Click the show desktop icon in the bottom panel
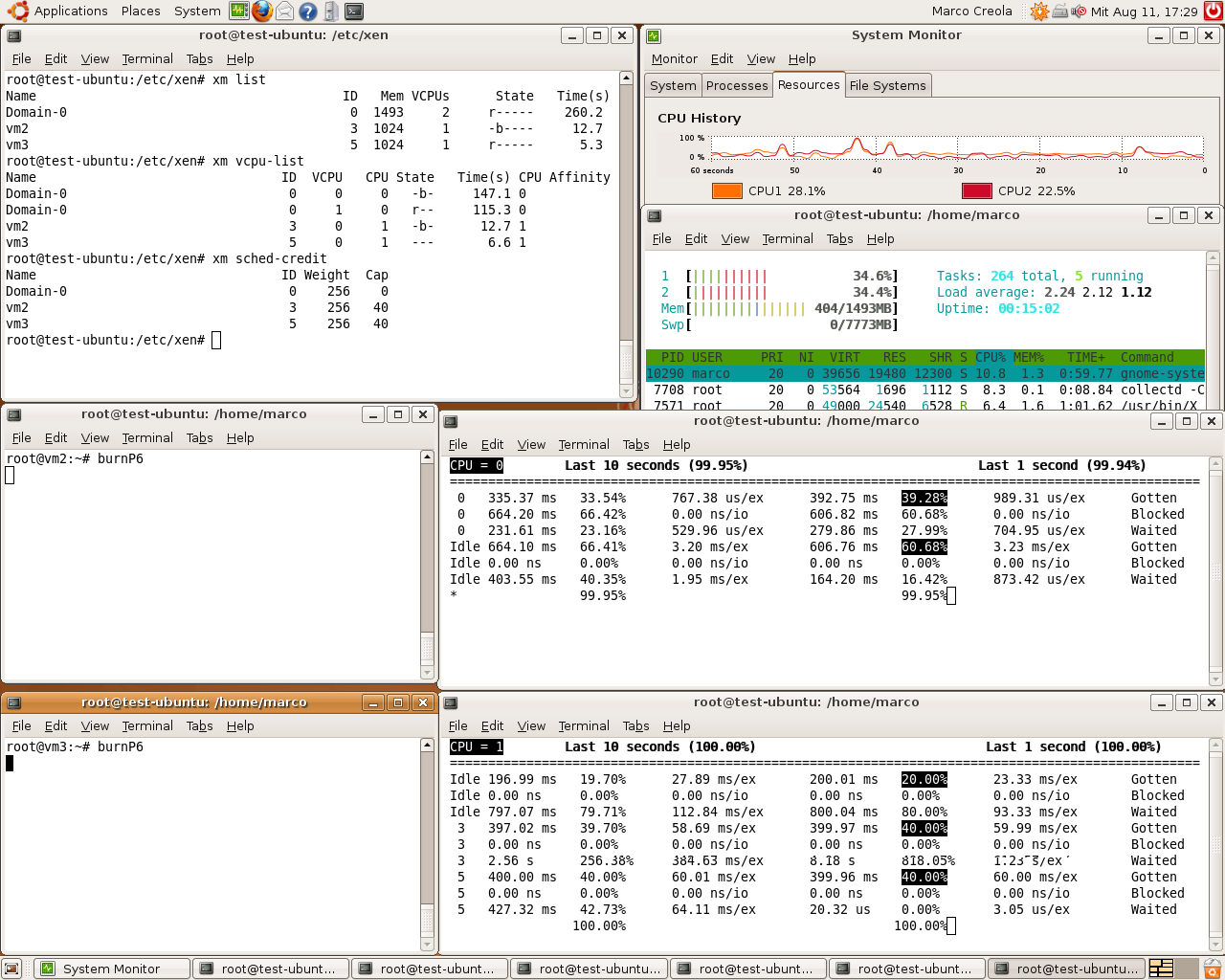Screen dimensions: 1225x980 coord(11,969)
